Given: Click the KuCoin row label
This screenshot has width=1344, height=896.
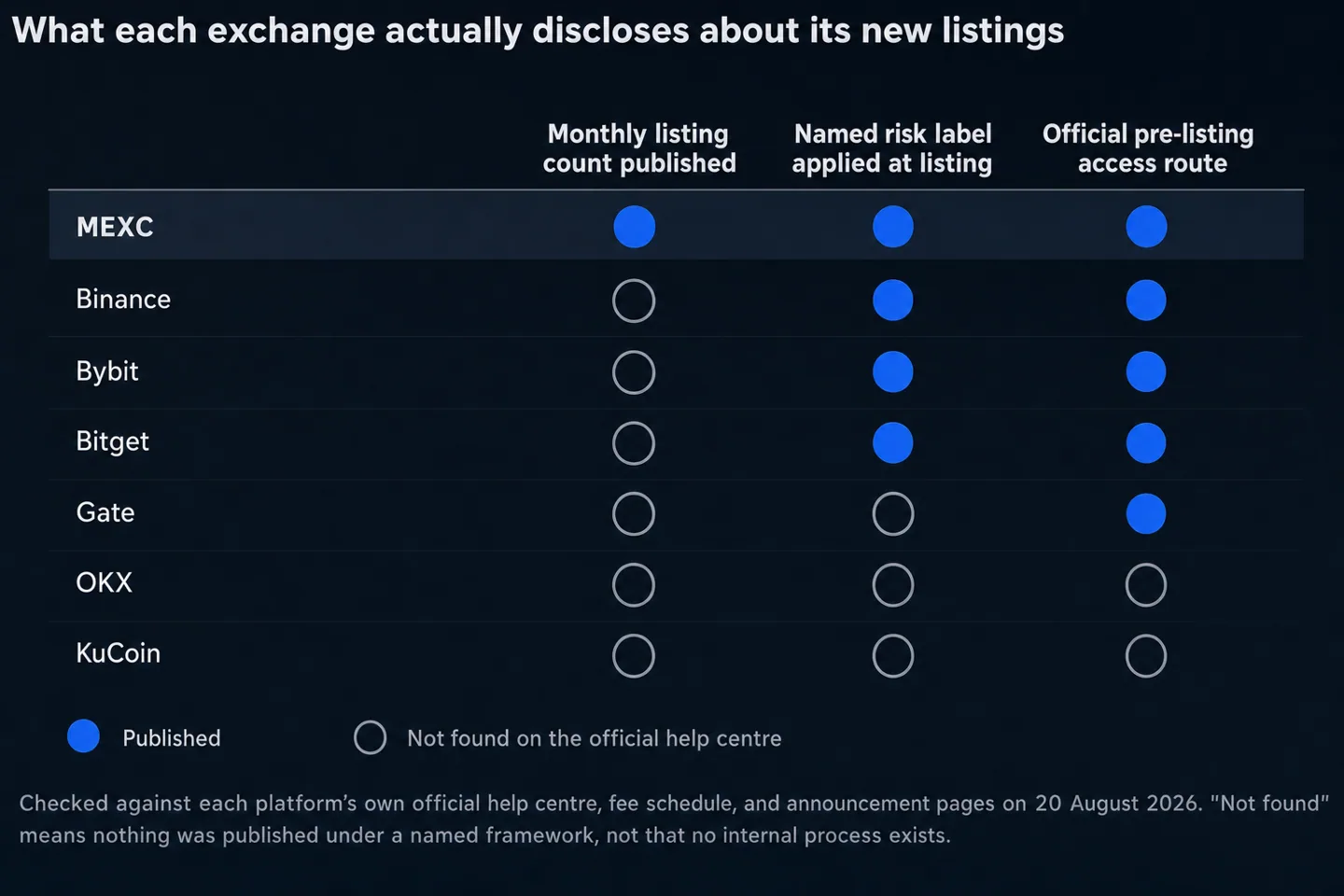Looking at the screenshot, I should pyautogui.click(x=118, y=653).
